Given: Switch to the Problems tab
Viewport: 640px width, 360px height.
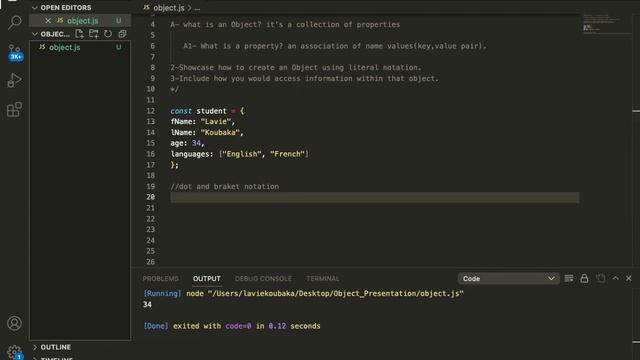Looking at the screenshot, I should click(160, 278).
